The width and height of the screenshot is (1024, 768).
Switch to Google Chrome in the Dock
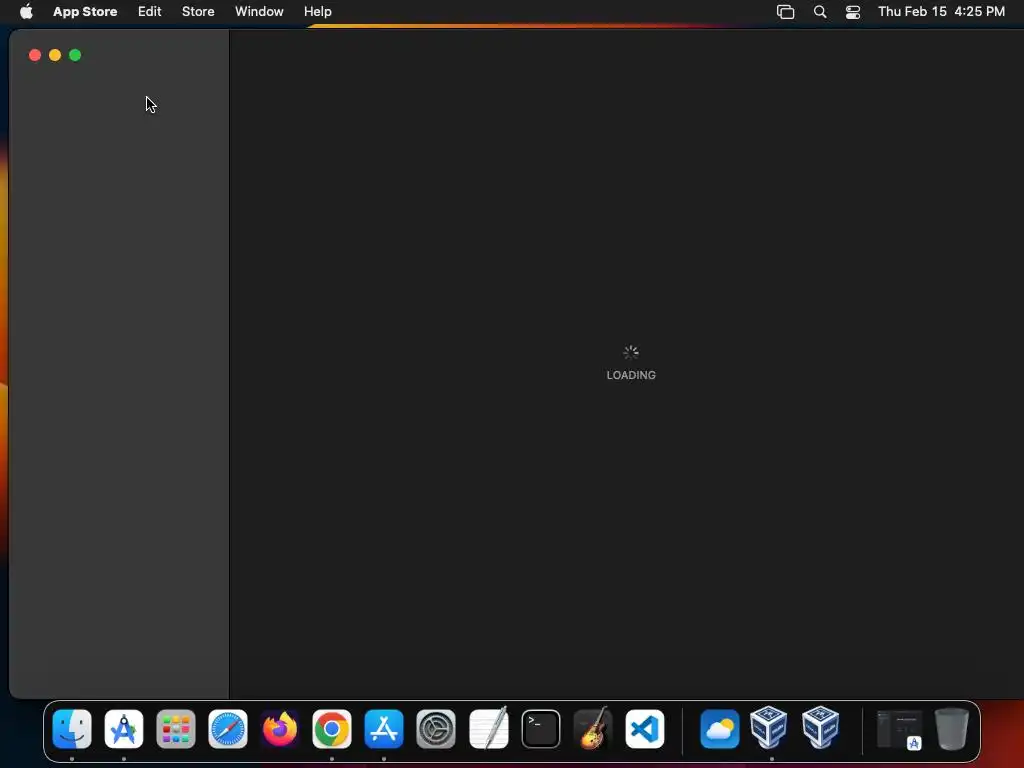coord(332,729)
